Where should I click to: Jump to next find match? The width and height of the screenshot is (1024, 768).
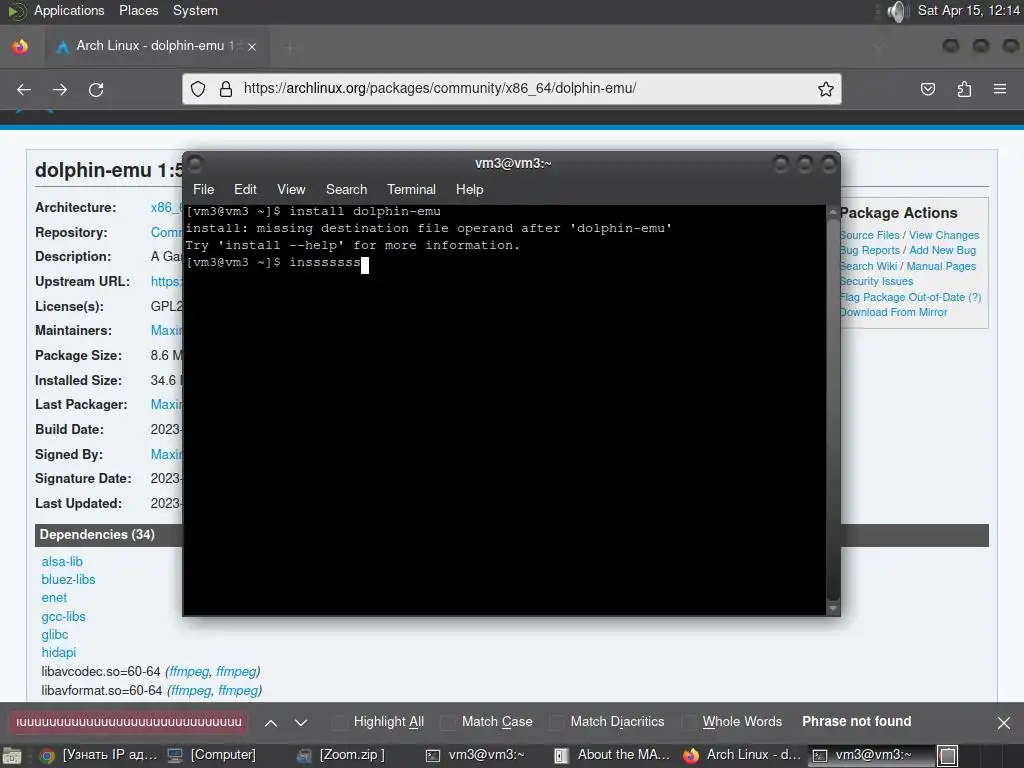click(300, 722)
